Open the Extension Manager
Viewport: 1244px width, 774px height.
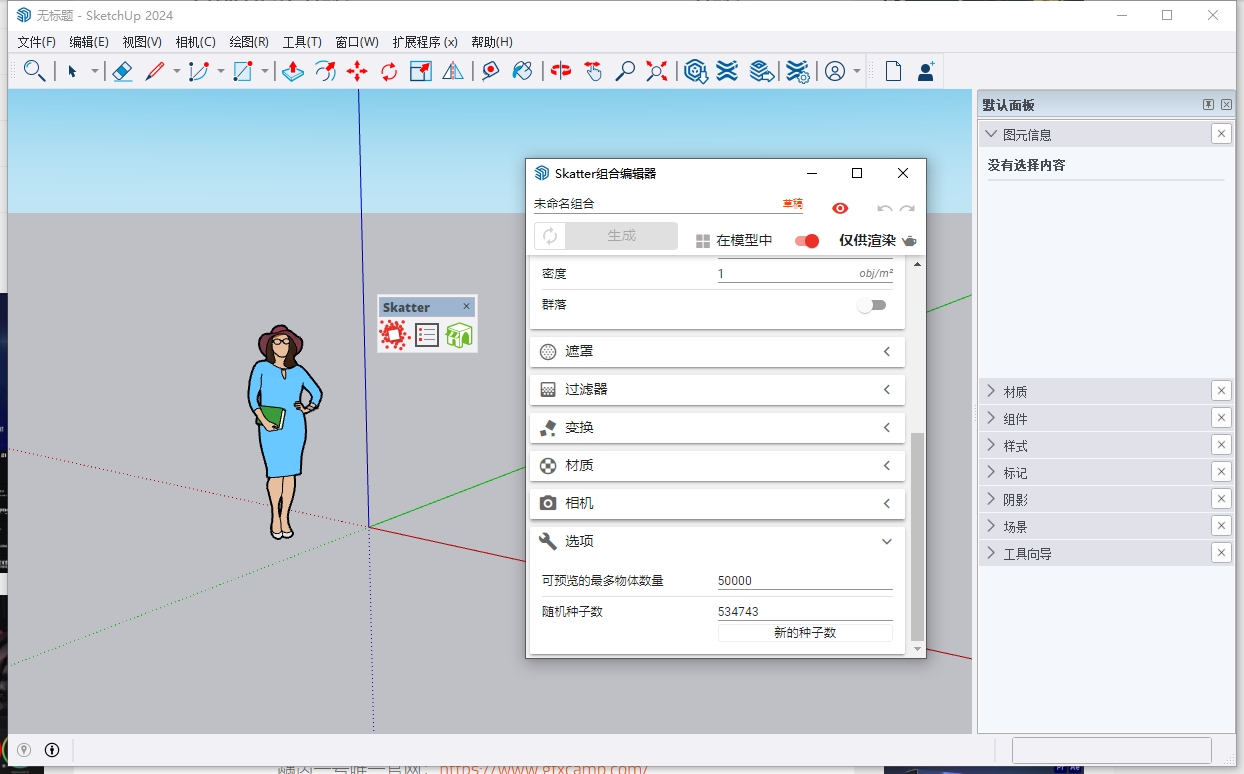(797, 71)
